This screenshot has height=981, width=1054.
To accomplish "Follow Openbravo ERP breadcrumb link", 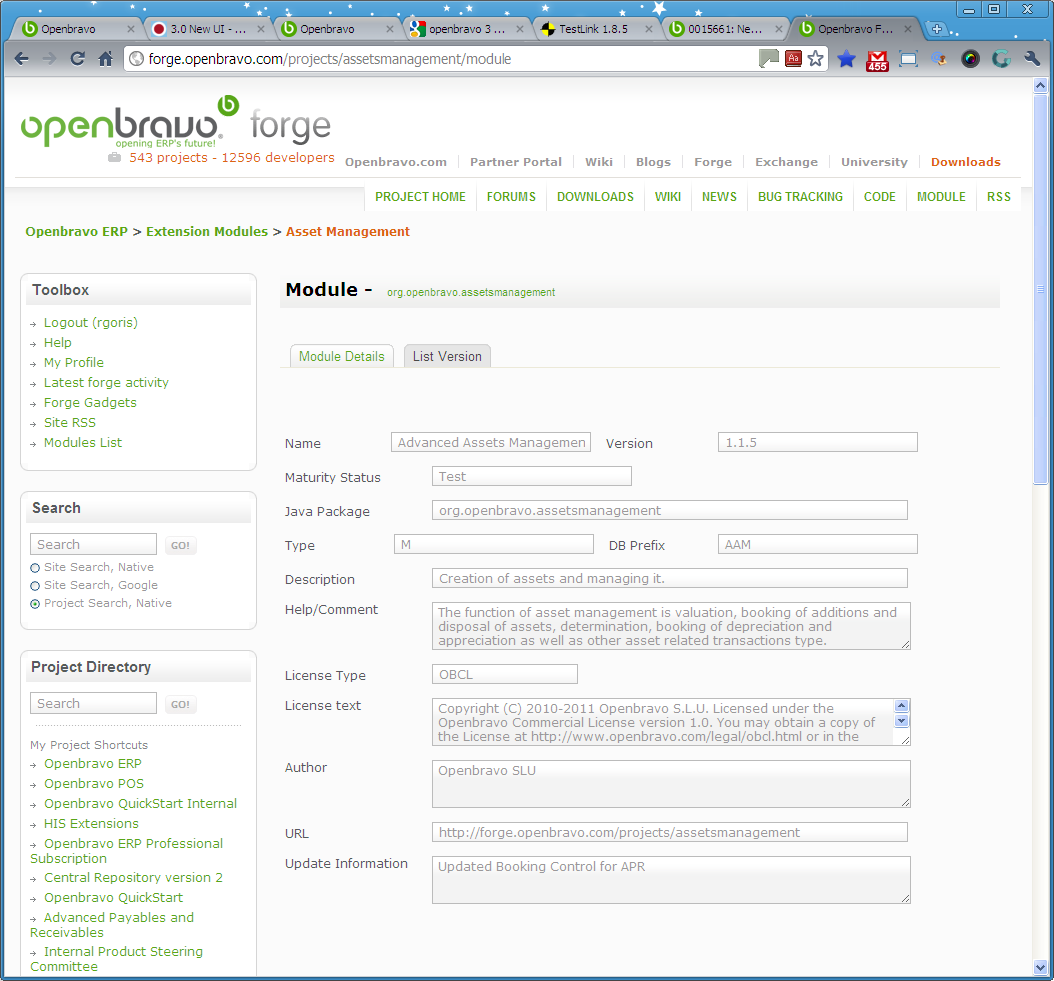I will (77, 231).
